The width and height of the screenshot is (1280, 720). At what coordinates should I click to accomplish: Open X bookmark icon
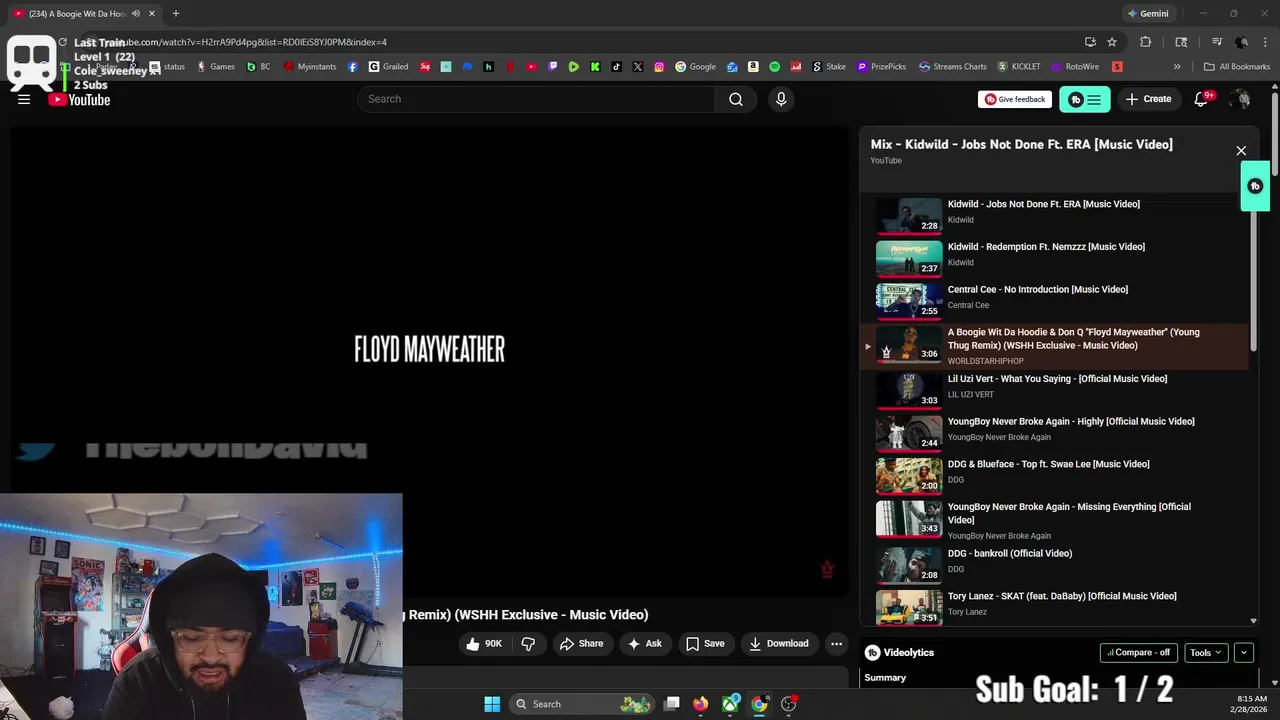[638, 67]
